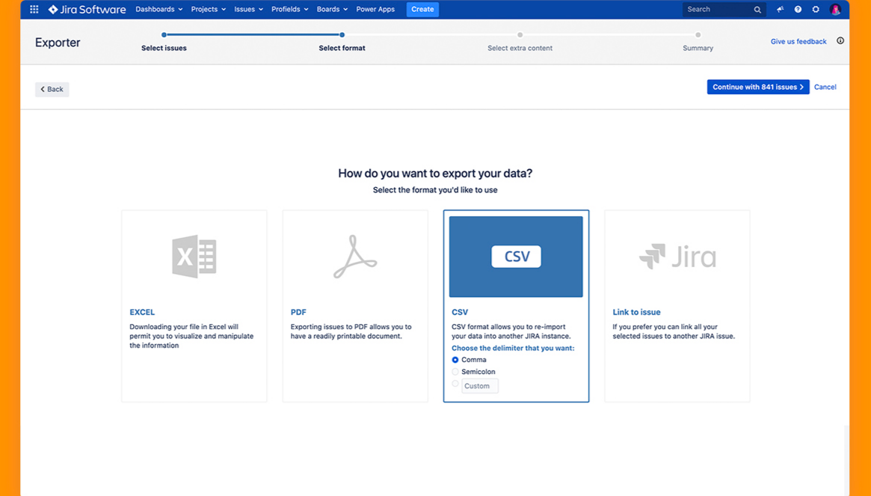This screenshot has height=496, width=871.
Task: Click the PDF format title
Action: pyautogui.click(x=298, y=312)
